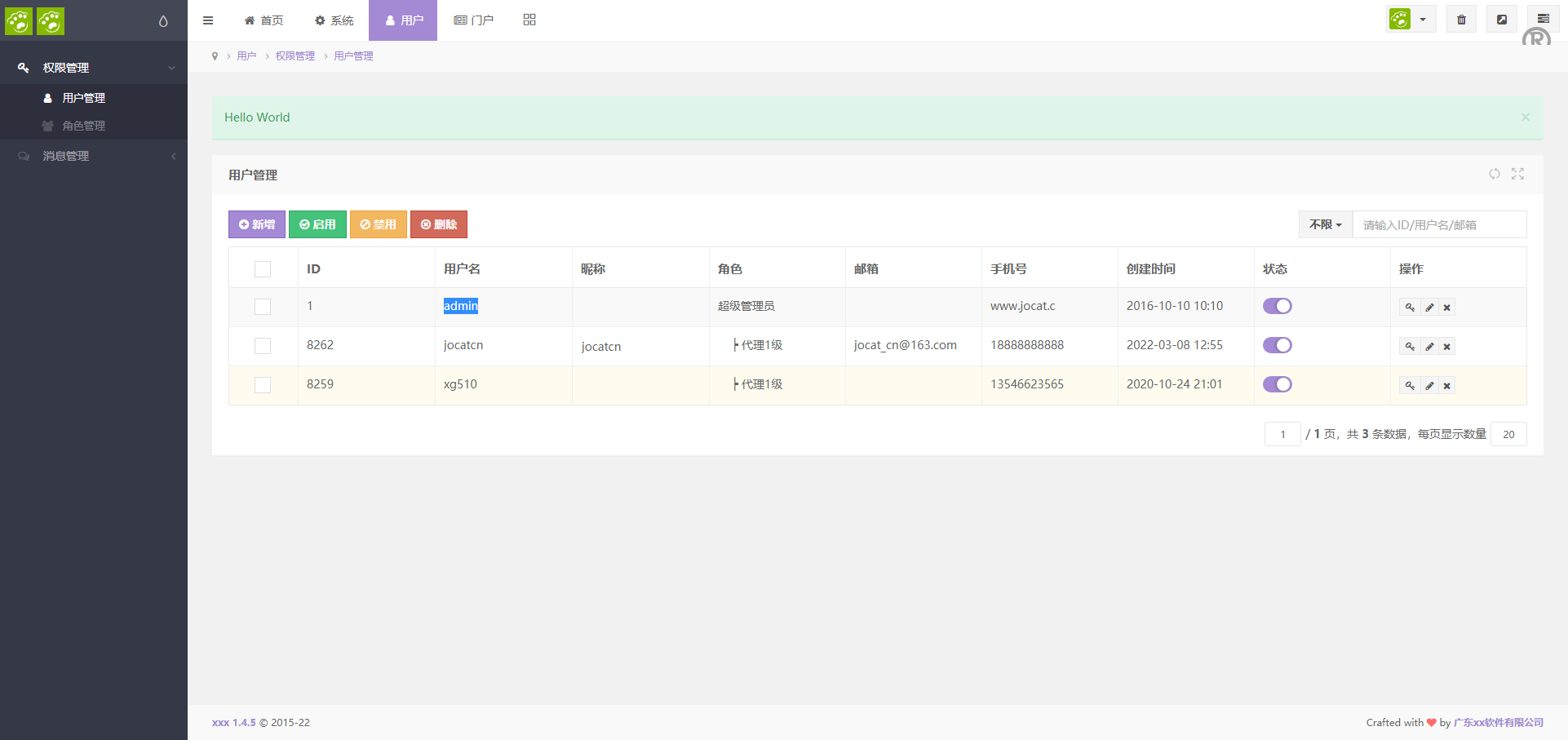Toggle sidebar with the hamburger menu icon
Image resolution: width=1568 pixels, height=740 pixels.
pyautogui.click(x=208, y=20)
